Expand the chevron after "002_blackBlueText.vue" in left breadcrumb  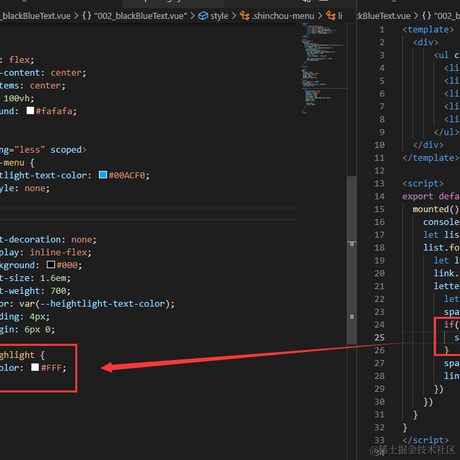[x=192, y=16]
